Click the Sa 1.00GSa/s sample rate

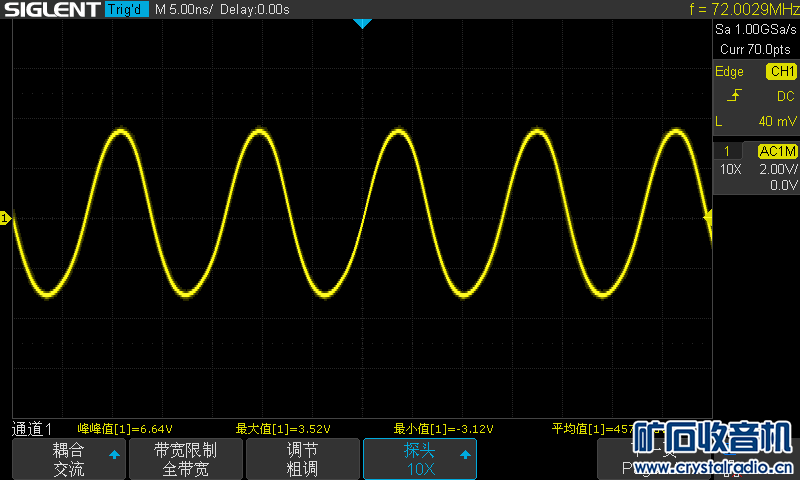coord(756,30)
